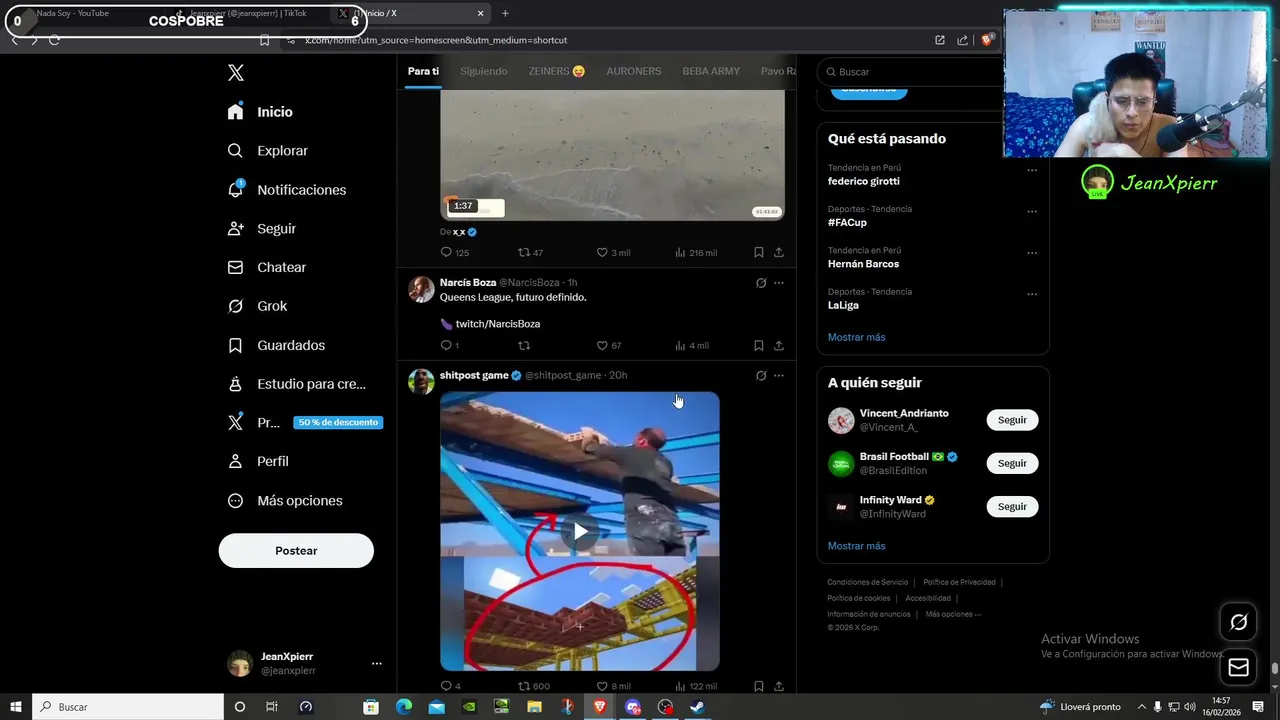Viewport: 1280px width, 720px height.
Task: Switch to the ZEINERS tab
Action: (x=557, y=71)
